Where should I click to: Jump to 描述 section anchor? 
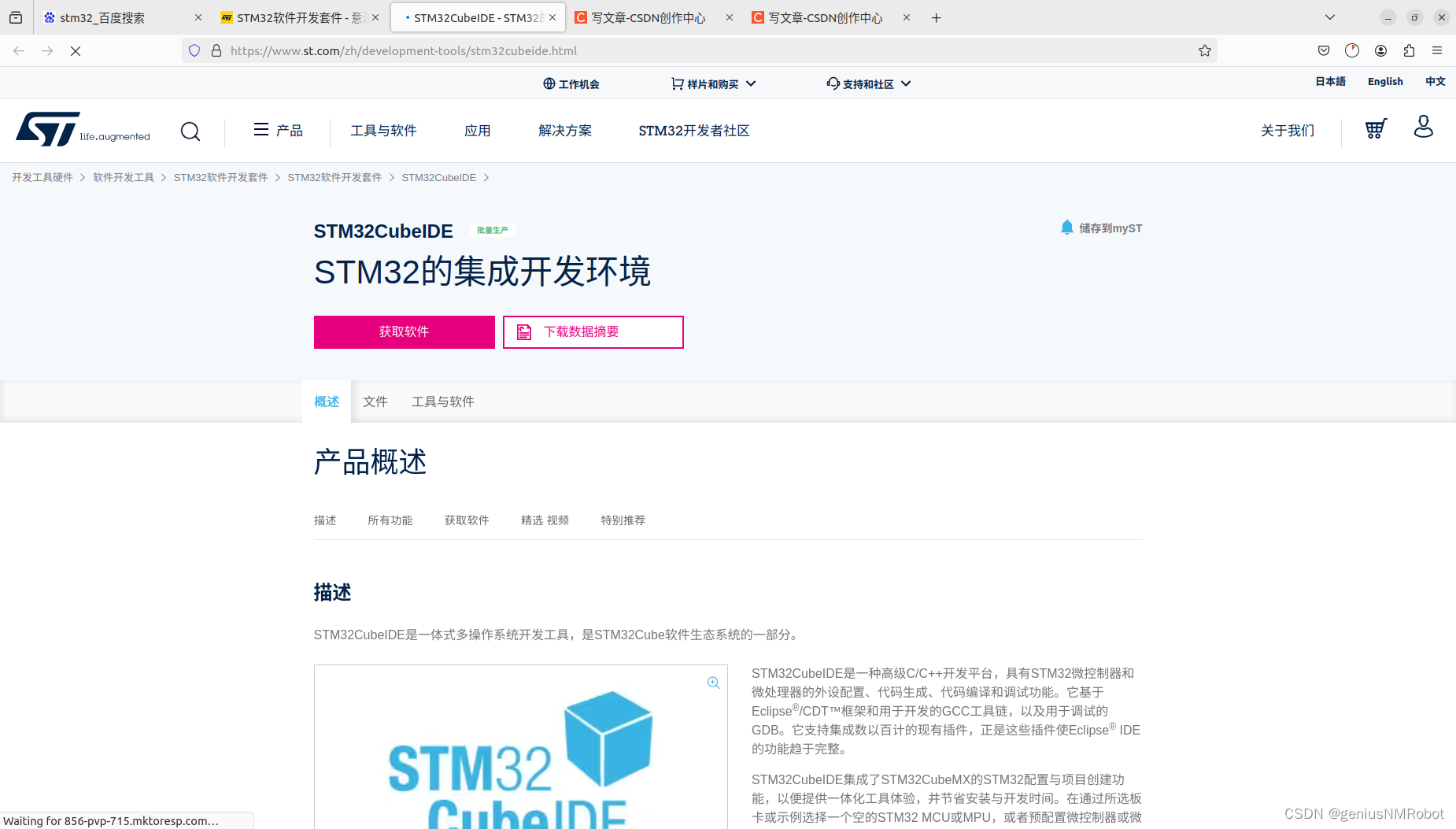[x=325, y=520]
